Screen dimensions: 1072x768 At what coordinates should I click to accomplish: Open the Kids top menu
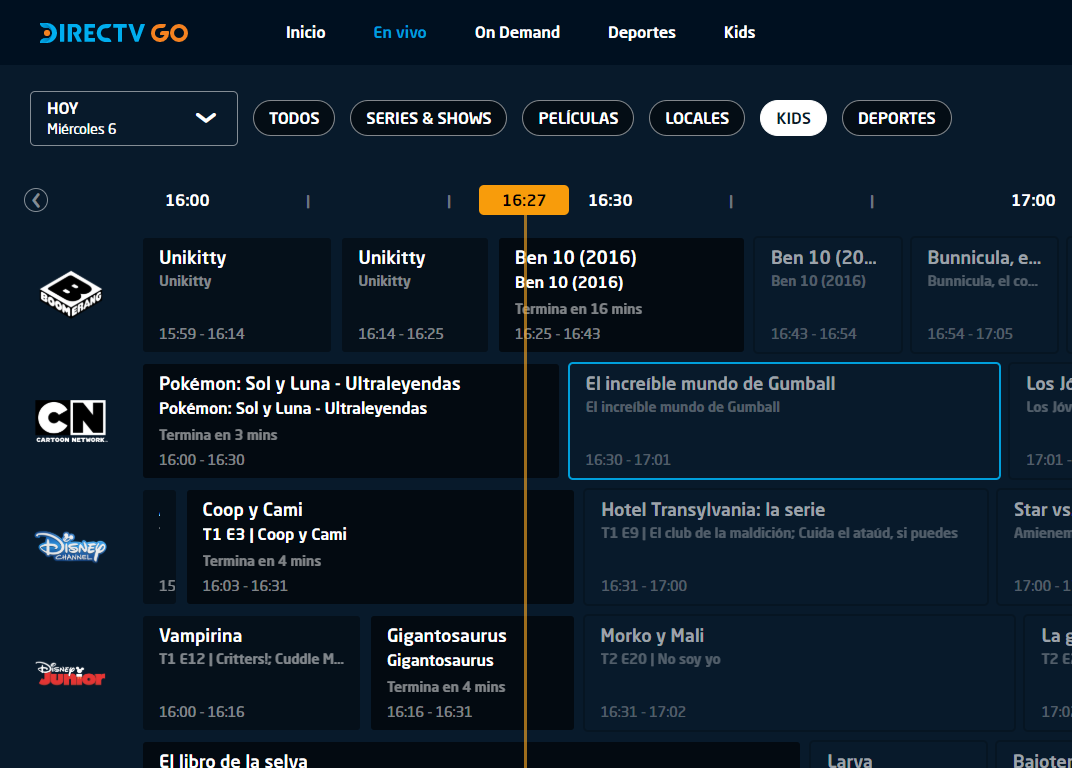coord(740,32)
